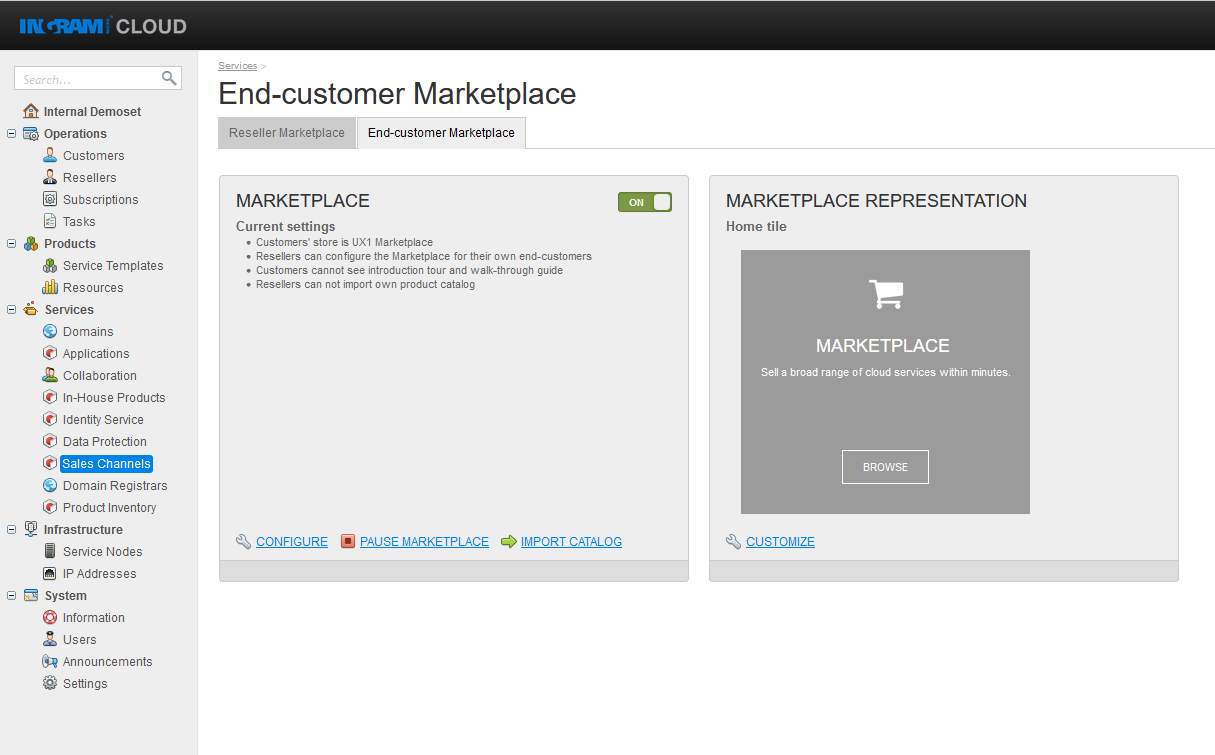This screenshot has width=1215, height=755.
Task: Select the End-customer Marketplace tab
Action: pyautogui.click(x=441, y=132)
